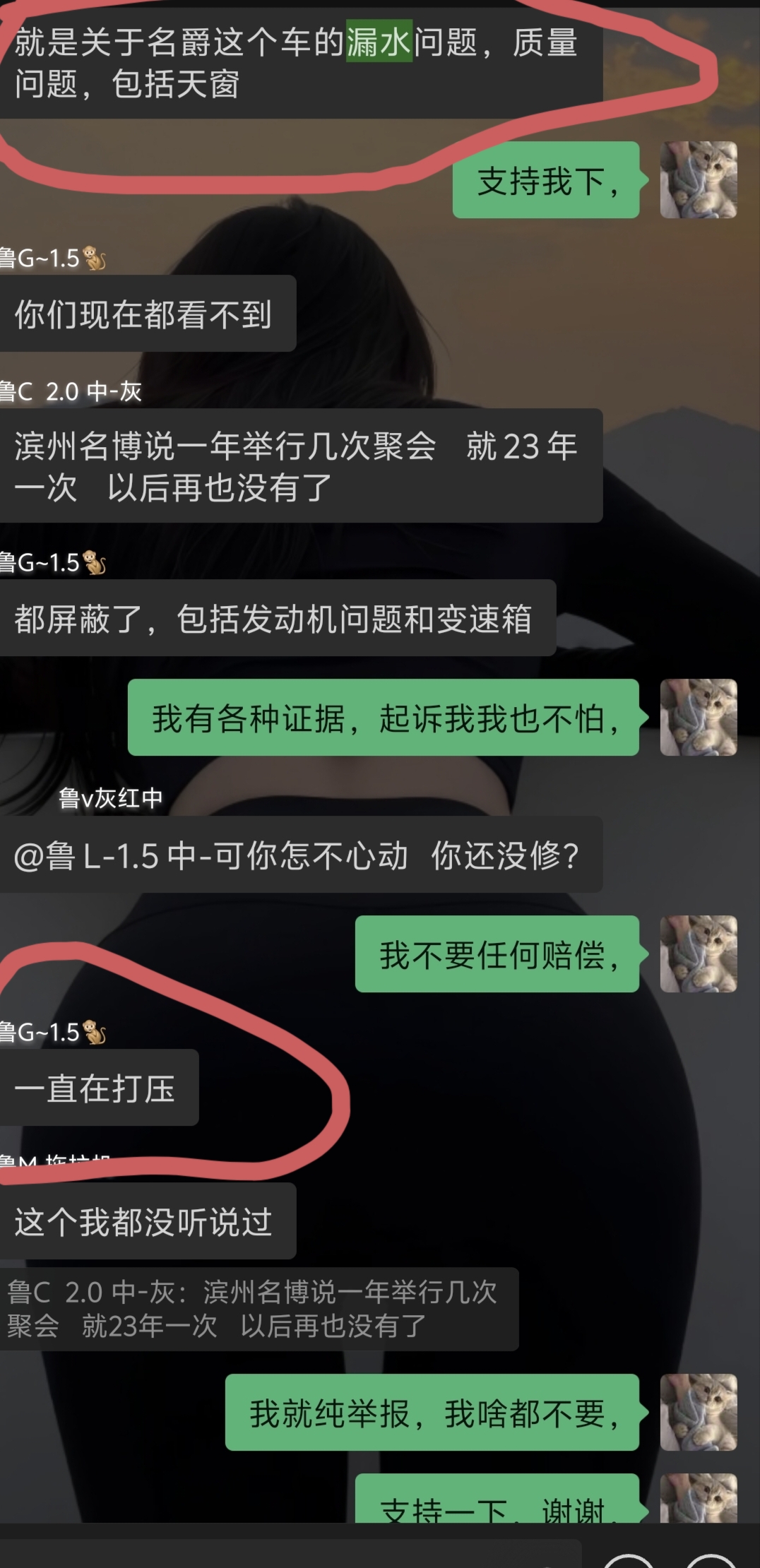Select the "你们现在都看不到" message bubble
The height and width of the screenshot is (1568, 760).
coord(148,313)
